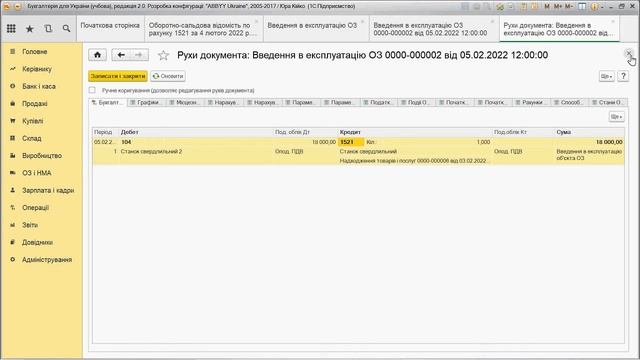Open help with the question mark button
640x360 pixels.
tap(623, 76)
